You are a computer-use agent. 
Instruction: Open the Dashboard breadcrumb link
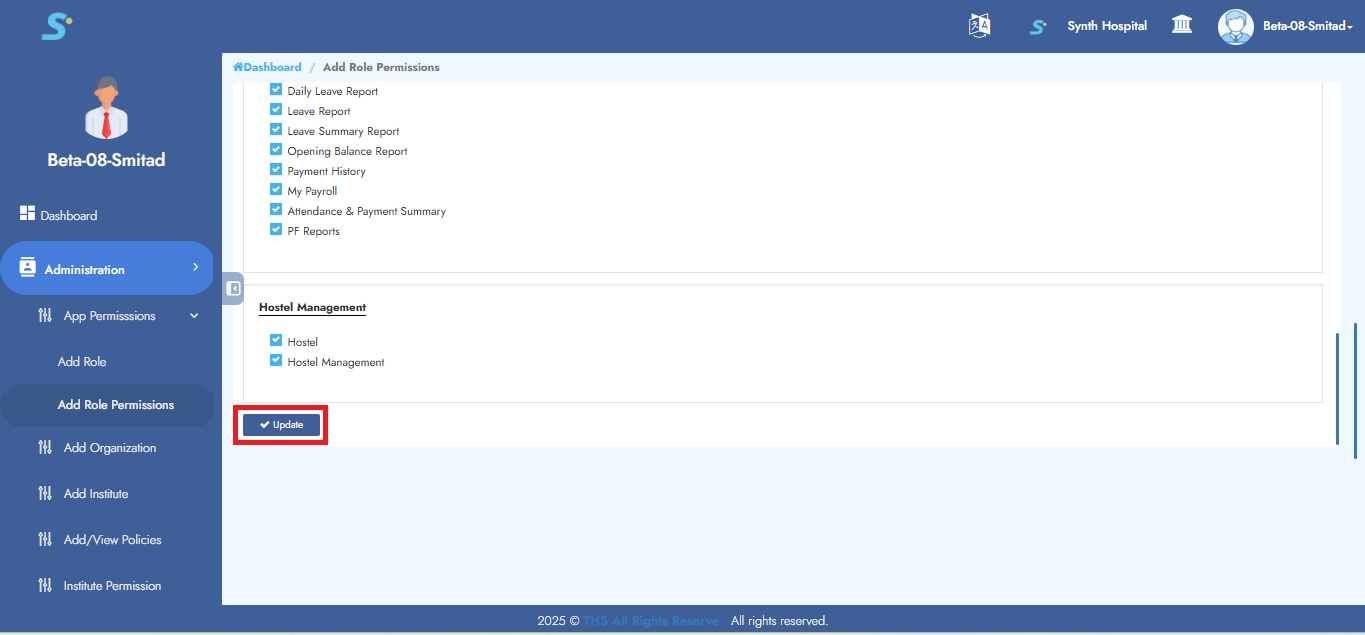(267, 66)
